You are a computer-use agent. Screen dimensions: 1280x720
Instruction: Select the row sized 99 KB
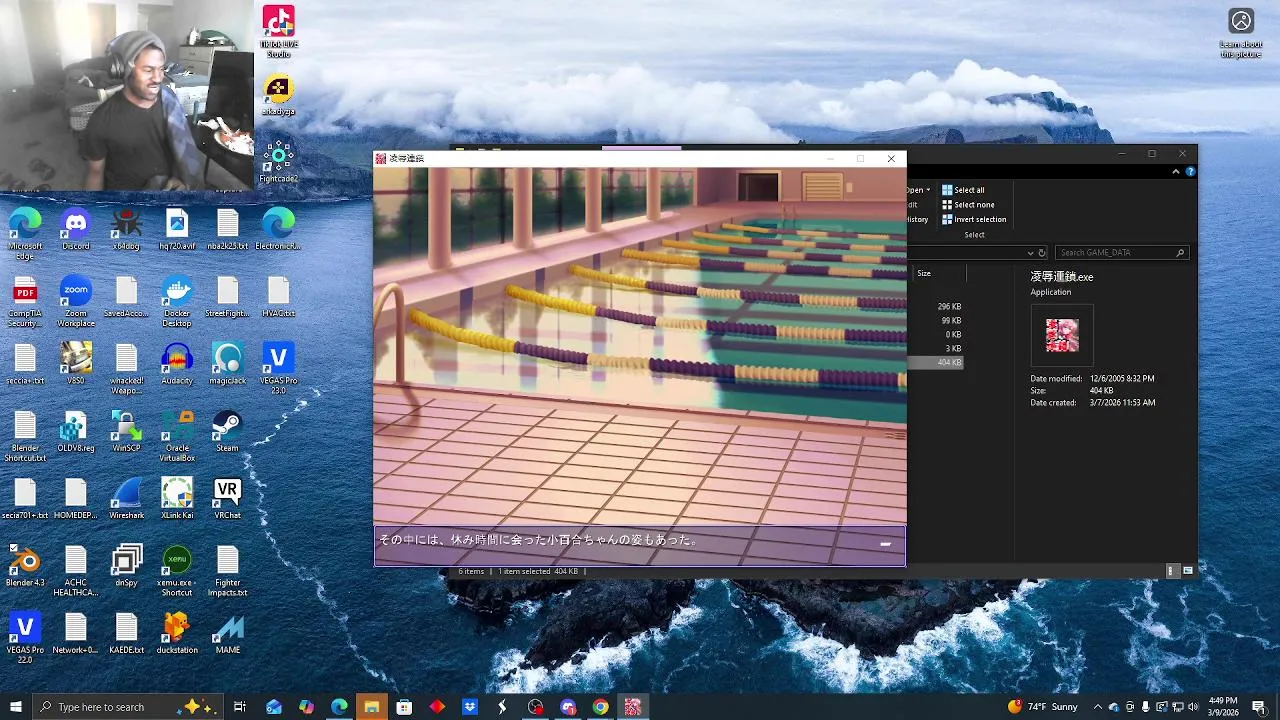click(x=936, y=321)
